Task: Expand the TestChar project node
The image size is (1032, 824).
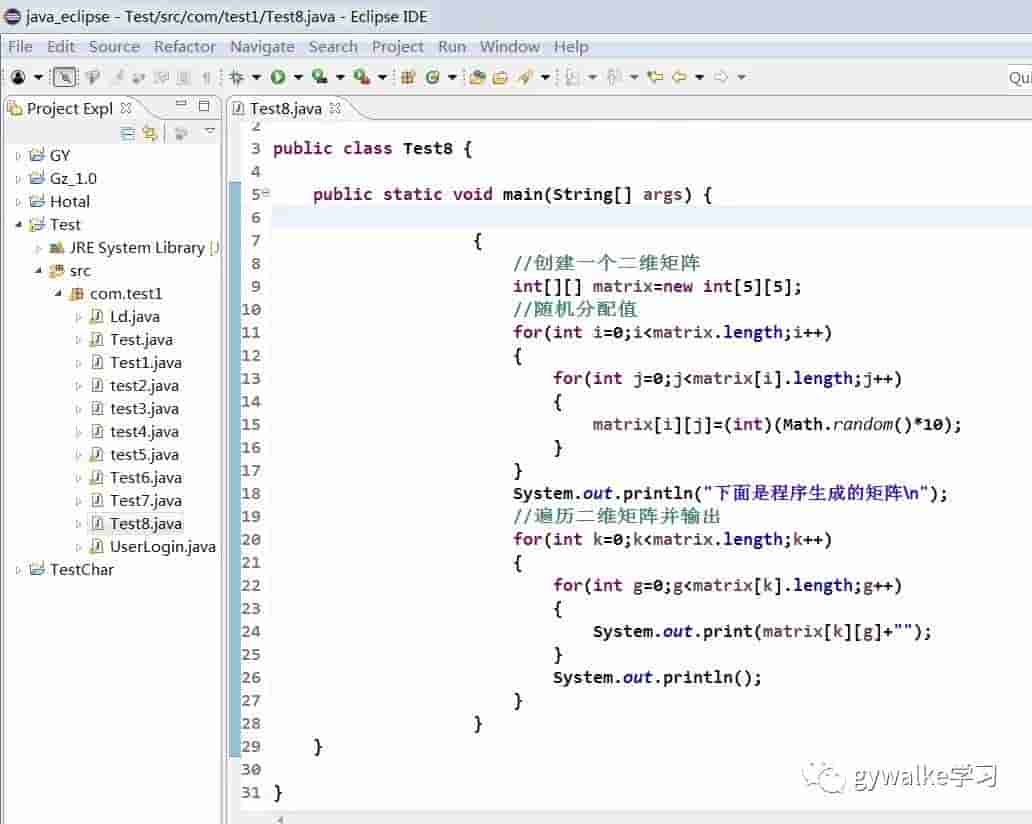Action: (18, 570)
